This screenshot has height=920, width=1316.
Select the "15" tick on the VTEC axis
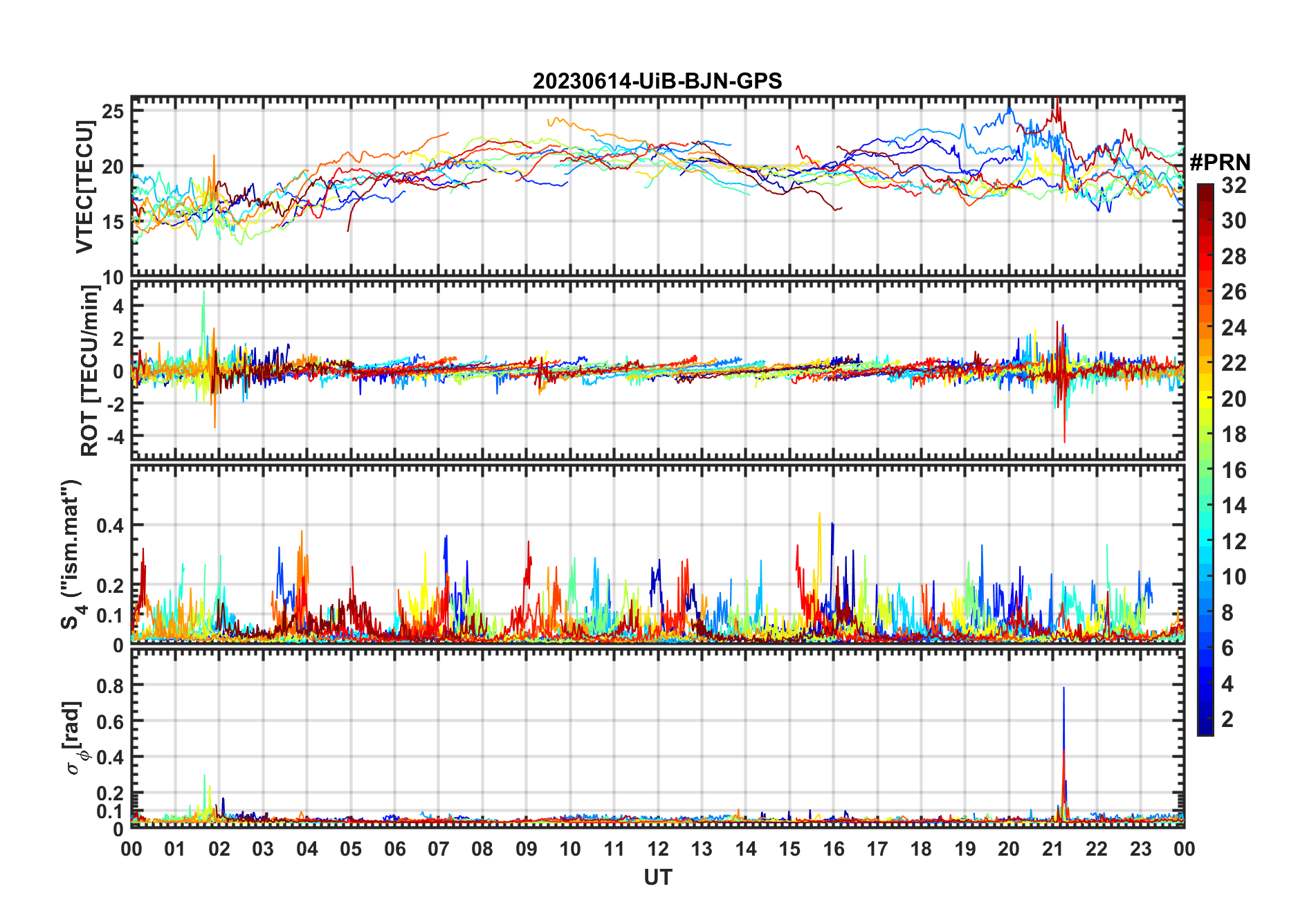click(113, 222)
